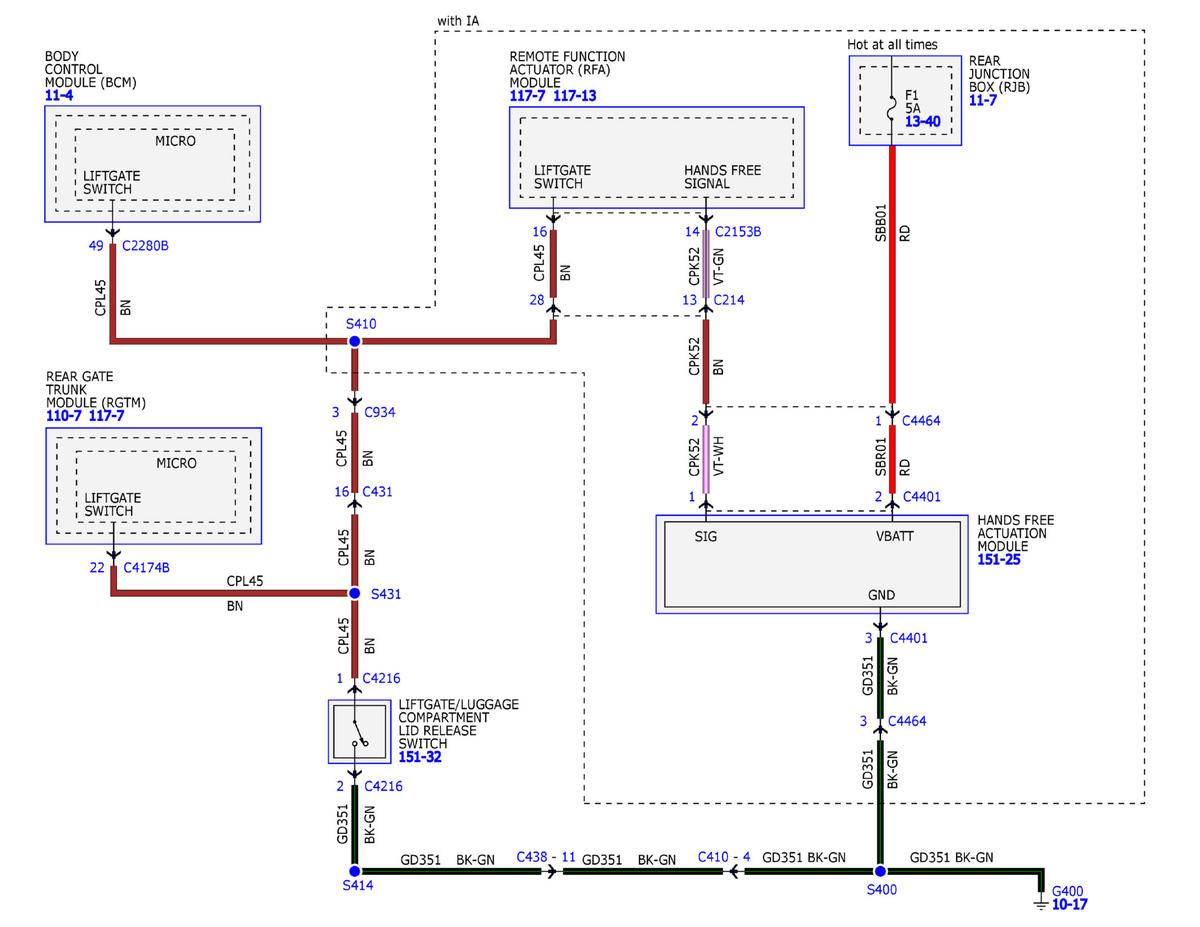
Task: Select the SBR01 wire label
Action: (882, 457)
